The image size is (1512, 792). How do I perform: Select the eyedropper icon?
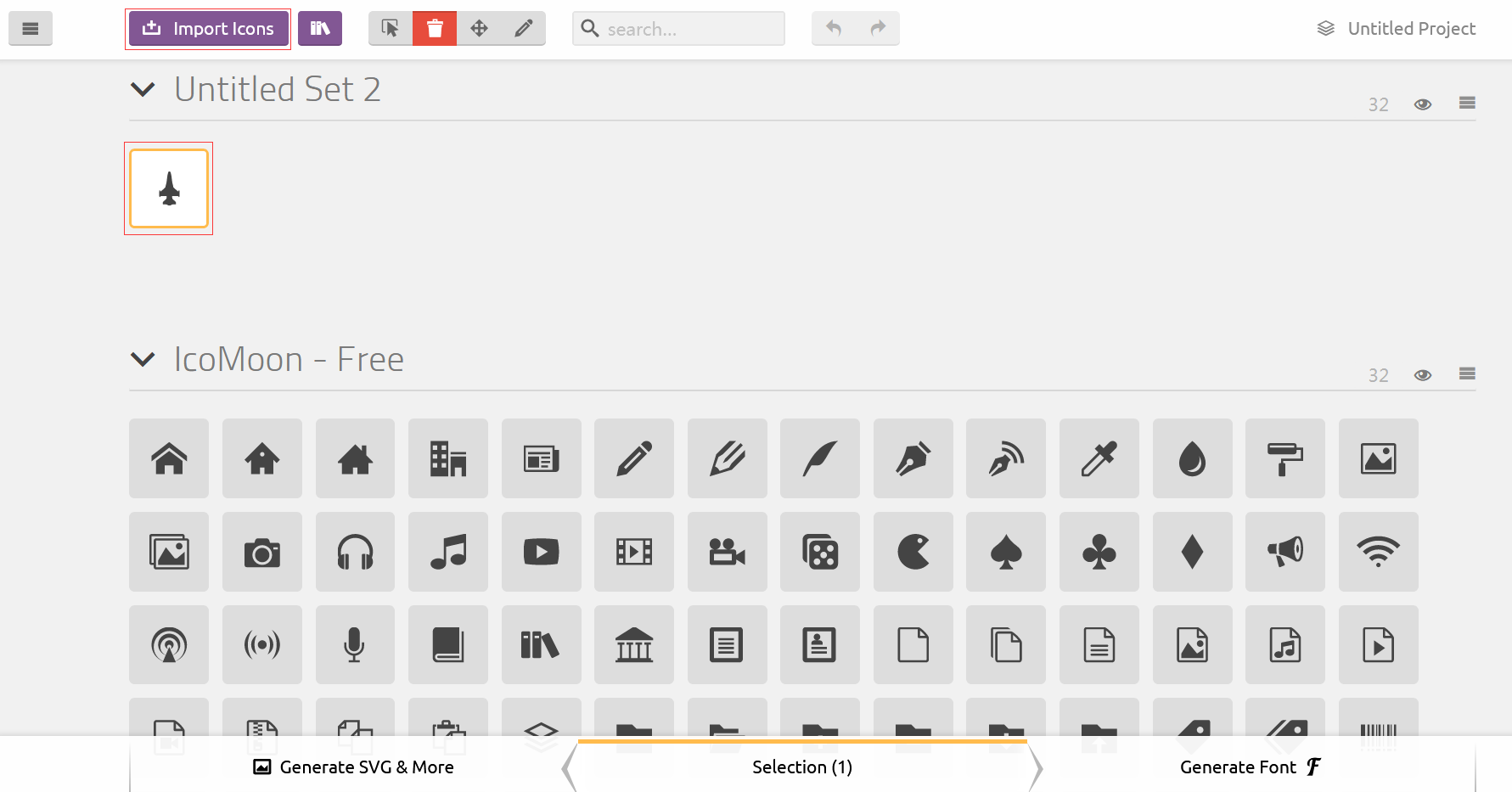pyautogui.click(x=1099, y=458)
